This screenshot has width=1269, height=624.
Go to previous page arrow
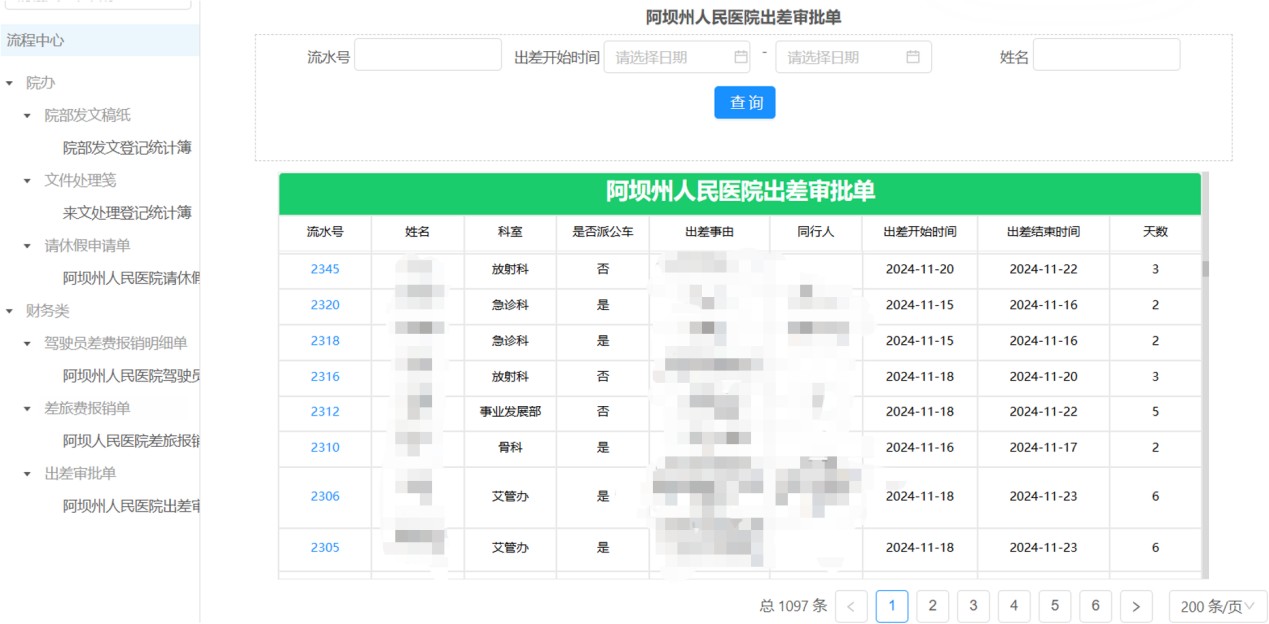[851, 606]
